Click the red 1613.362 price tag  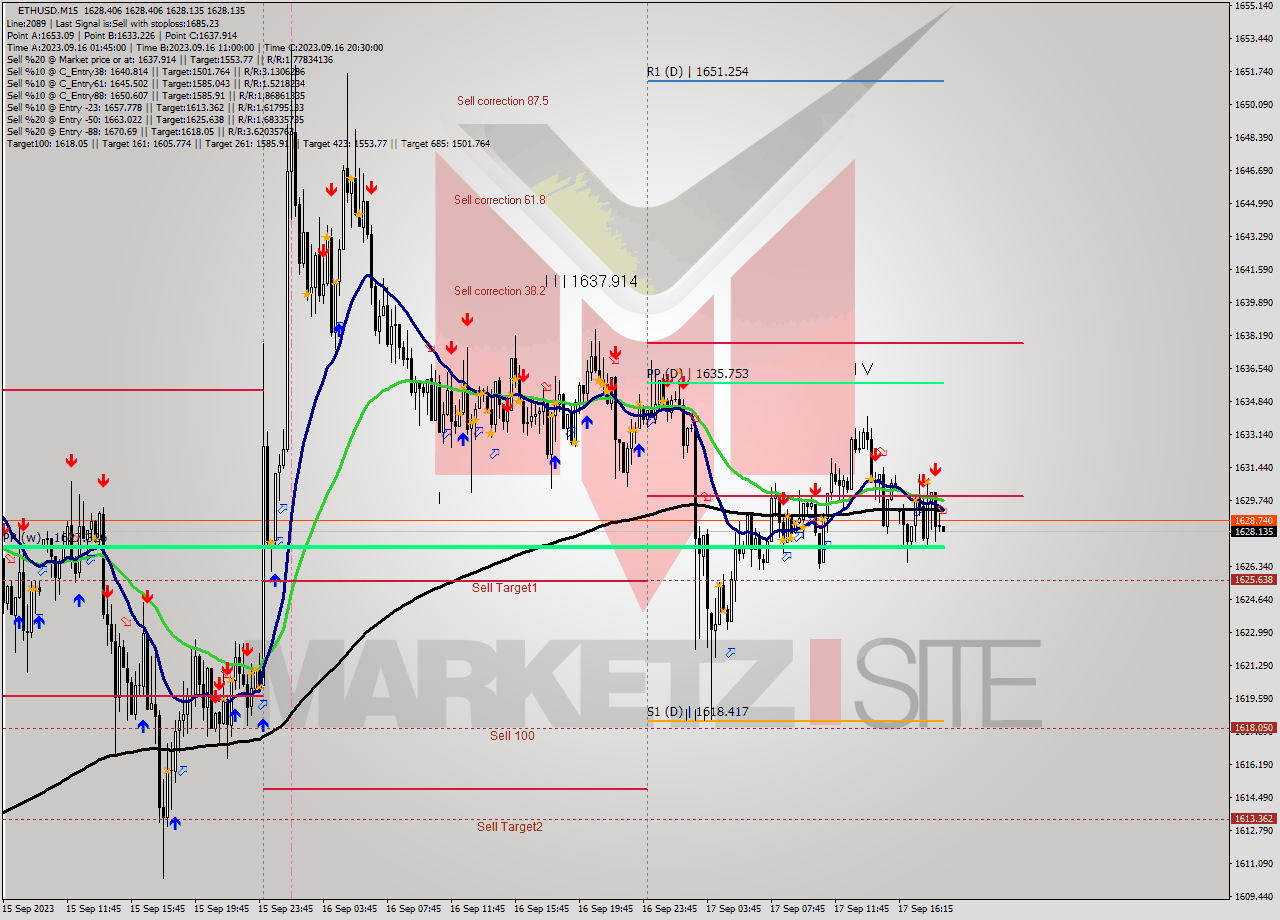(1253, 819)
